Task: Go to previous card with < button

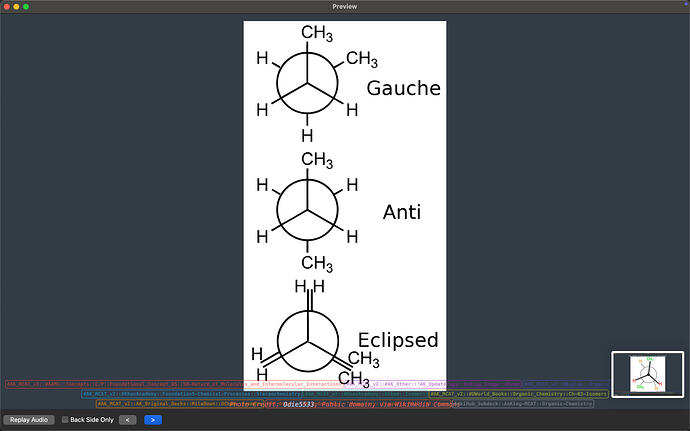Action: pos(128,420)
